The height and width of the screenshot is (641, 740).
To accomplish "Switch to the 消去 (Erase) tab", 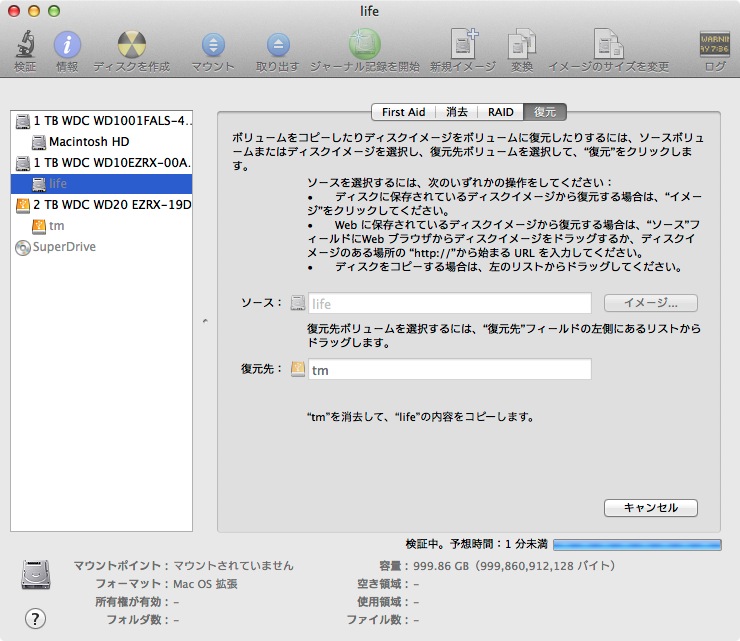I will click(x=457, y=112).
